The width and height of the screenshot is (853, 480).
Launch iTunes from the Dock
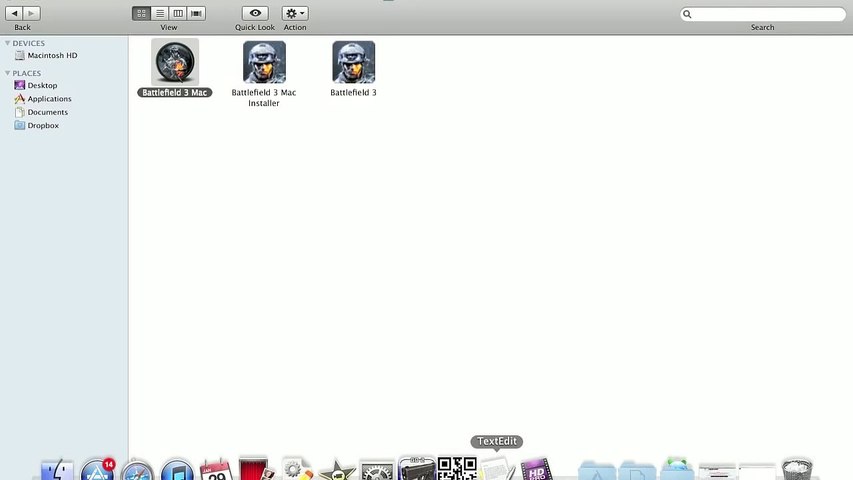click(177, 470)
